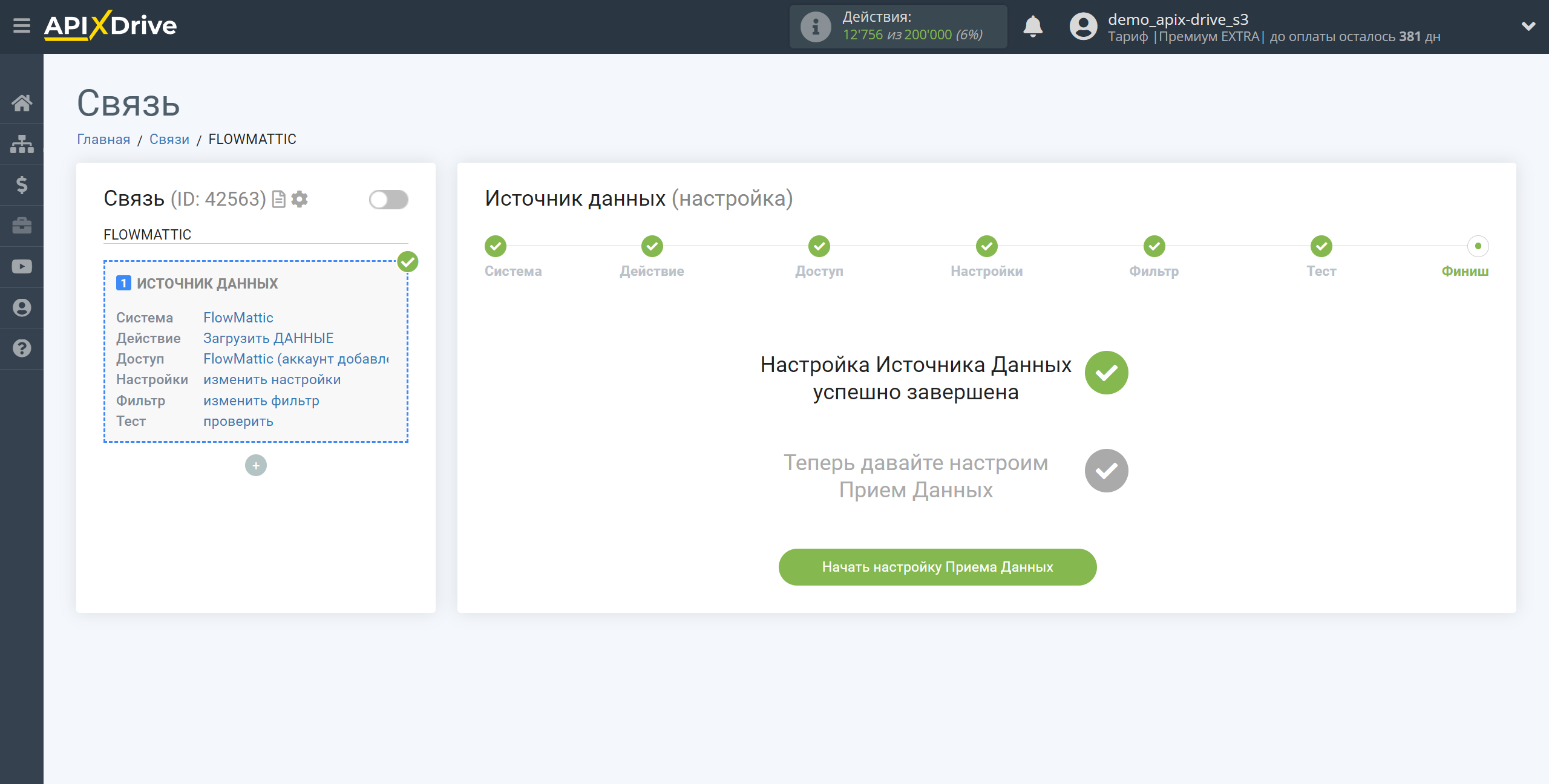Expand the hamburger menu top left
This screenshot has width=1549, height=784.
point(21,26)
